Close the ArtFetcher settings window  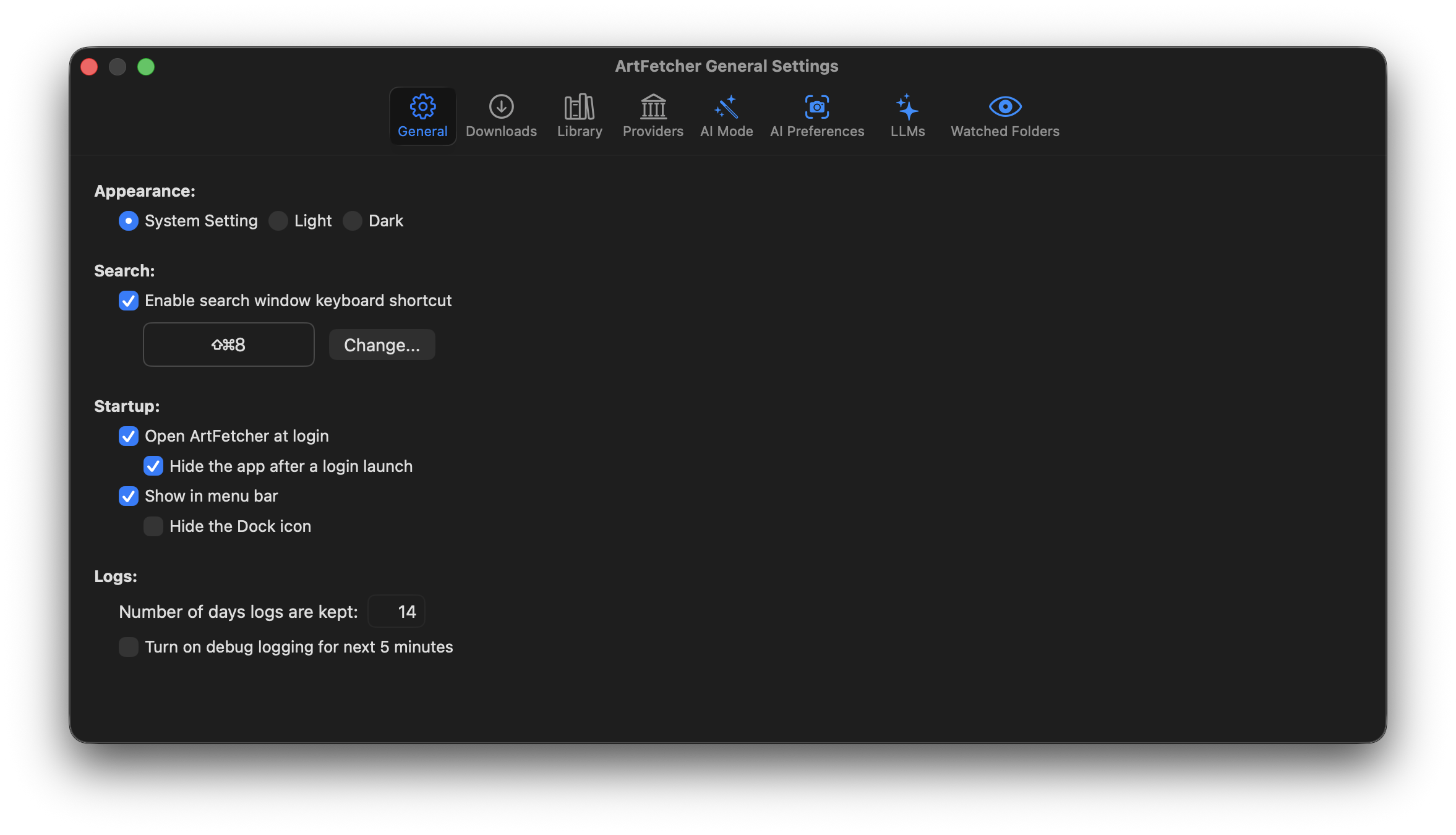[x=89, y=66]
